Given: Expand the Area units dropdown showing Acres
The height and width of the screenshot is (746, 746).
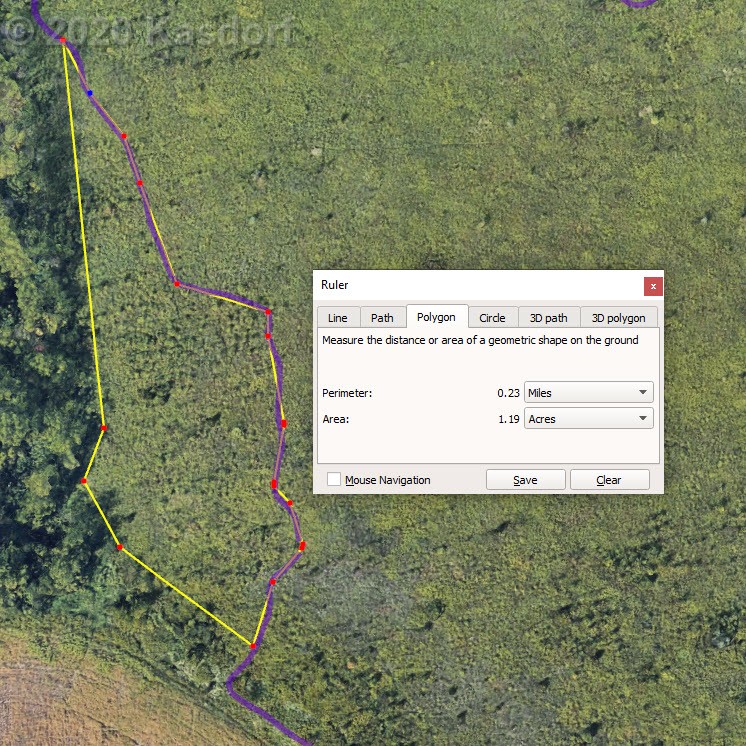Looking at the screenshot, I should tap(588, 419).
